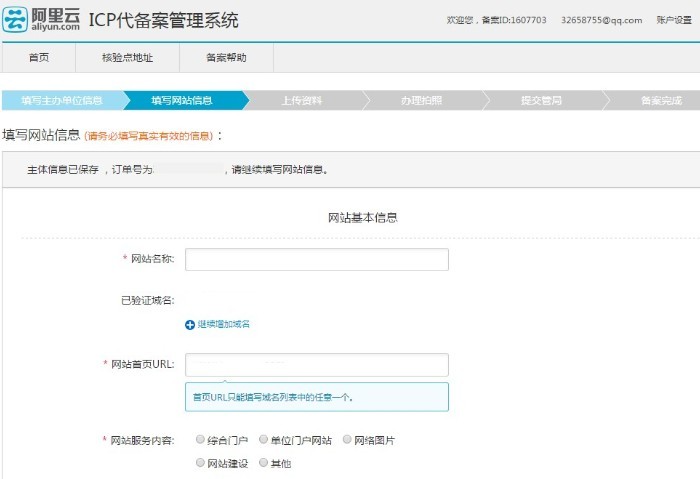700x479 pixels.
Task: Switch to 核验点地址 tab
Action: pyautogui.click(x=127, y=58)
